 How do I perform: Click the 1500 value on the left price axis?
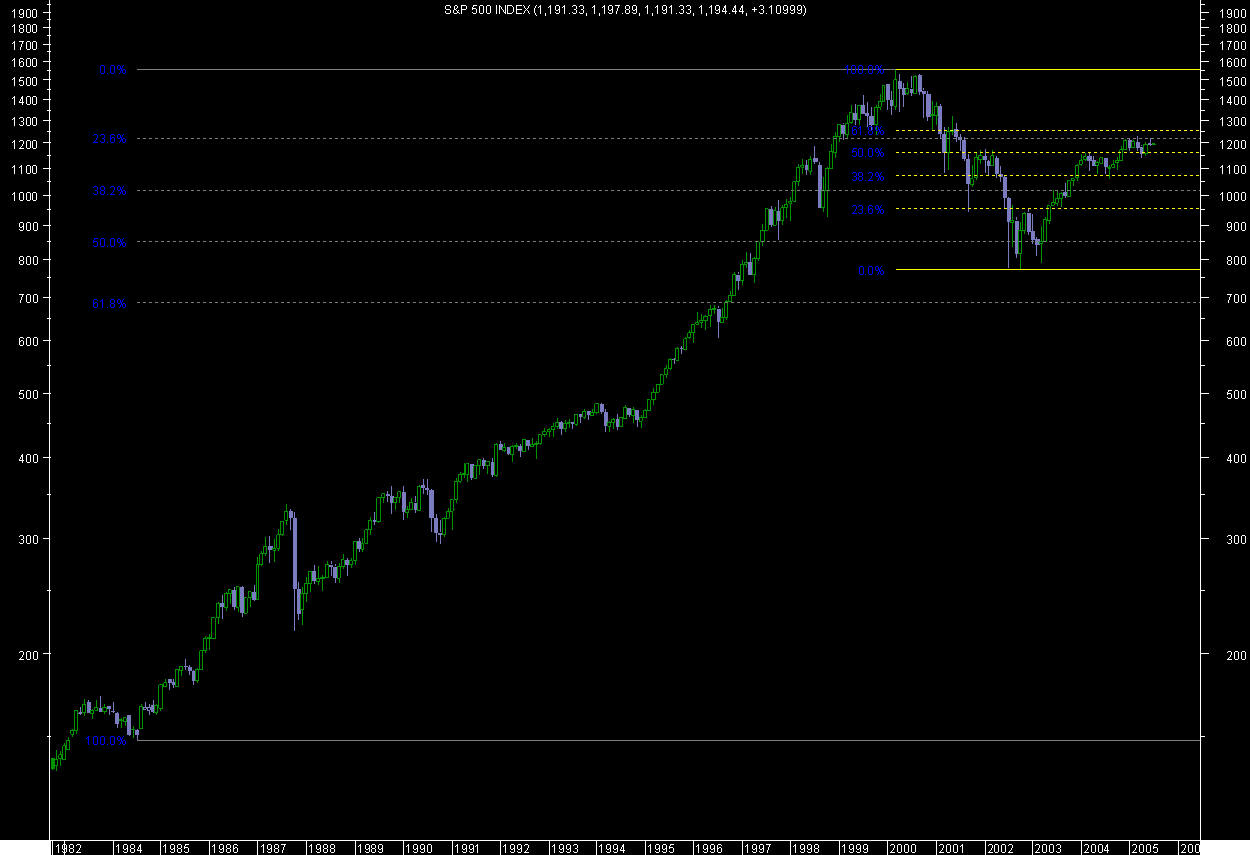(26, 80)
